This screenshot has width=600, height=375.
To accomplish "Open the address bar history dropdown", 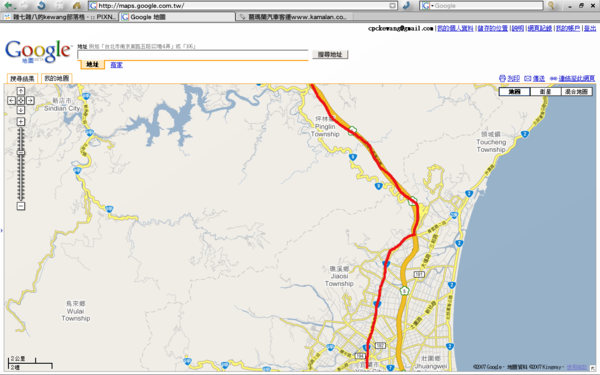I will click(393, 6).
